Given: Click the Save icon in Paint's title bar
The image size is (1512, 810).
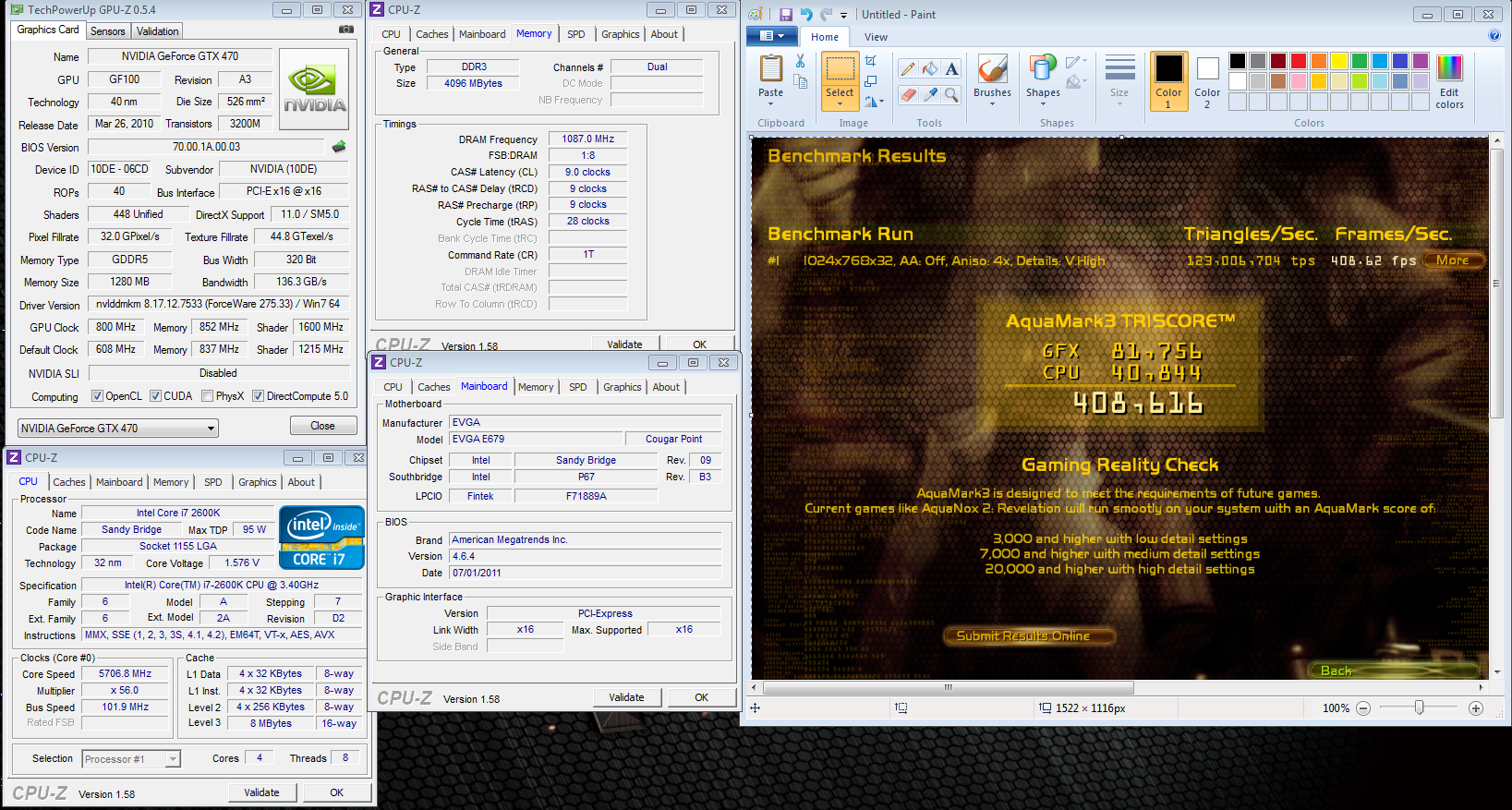Looking at the screenshot, I should pyautogui.click(x=786, y=14).
